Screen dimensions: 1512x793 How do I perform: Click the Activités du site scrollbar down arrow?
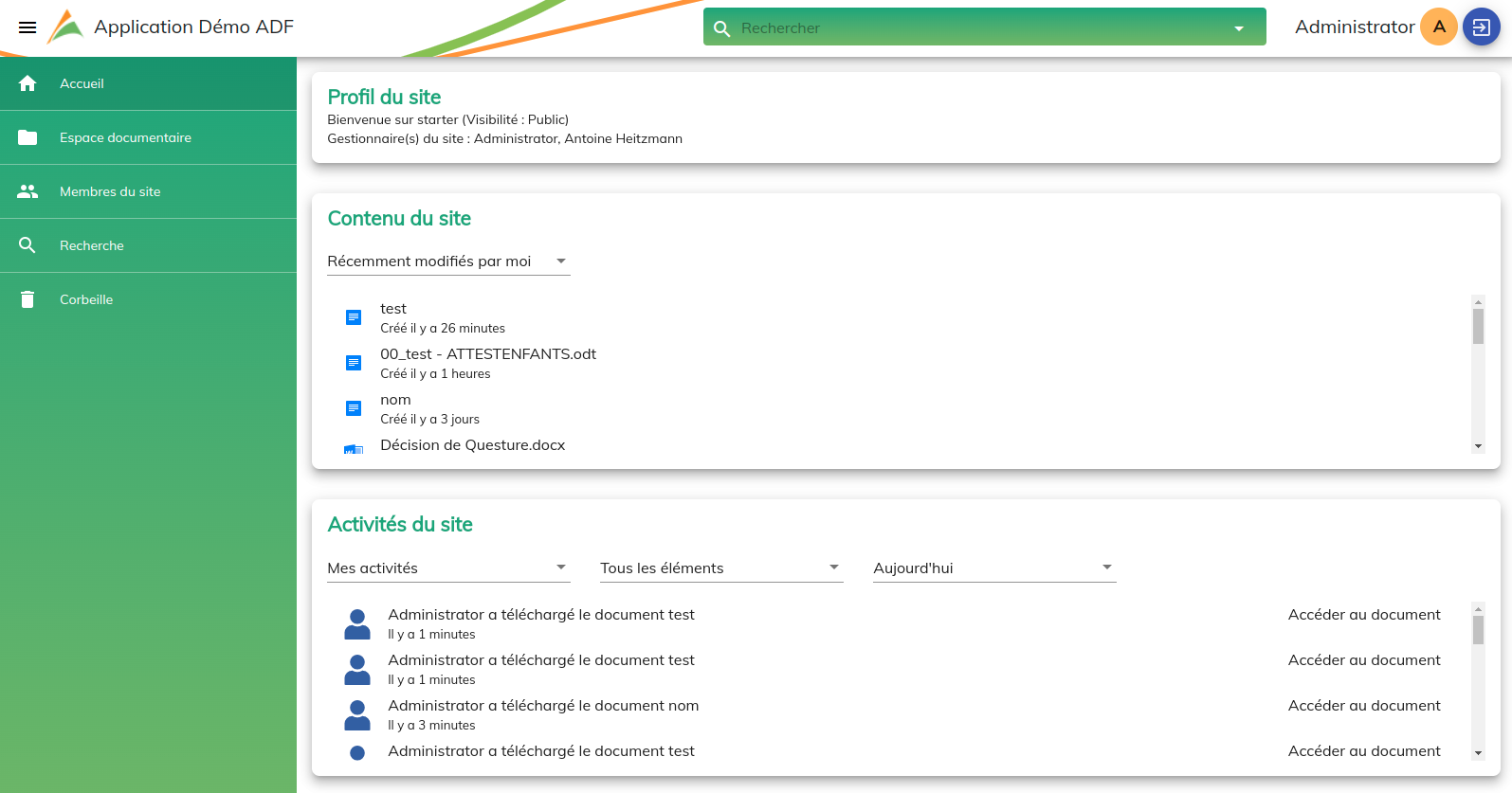[x=1478, y=753]
